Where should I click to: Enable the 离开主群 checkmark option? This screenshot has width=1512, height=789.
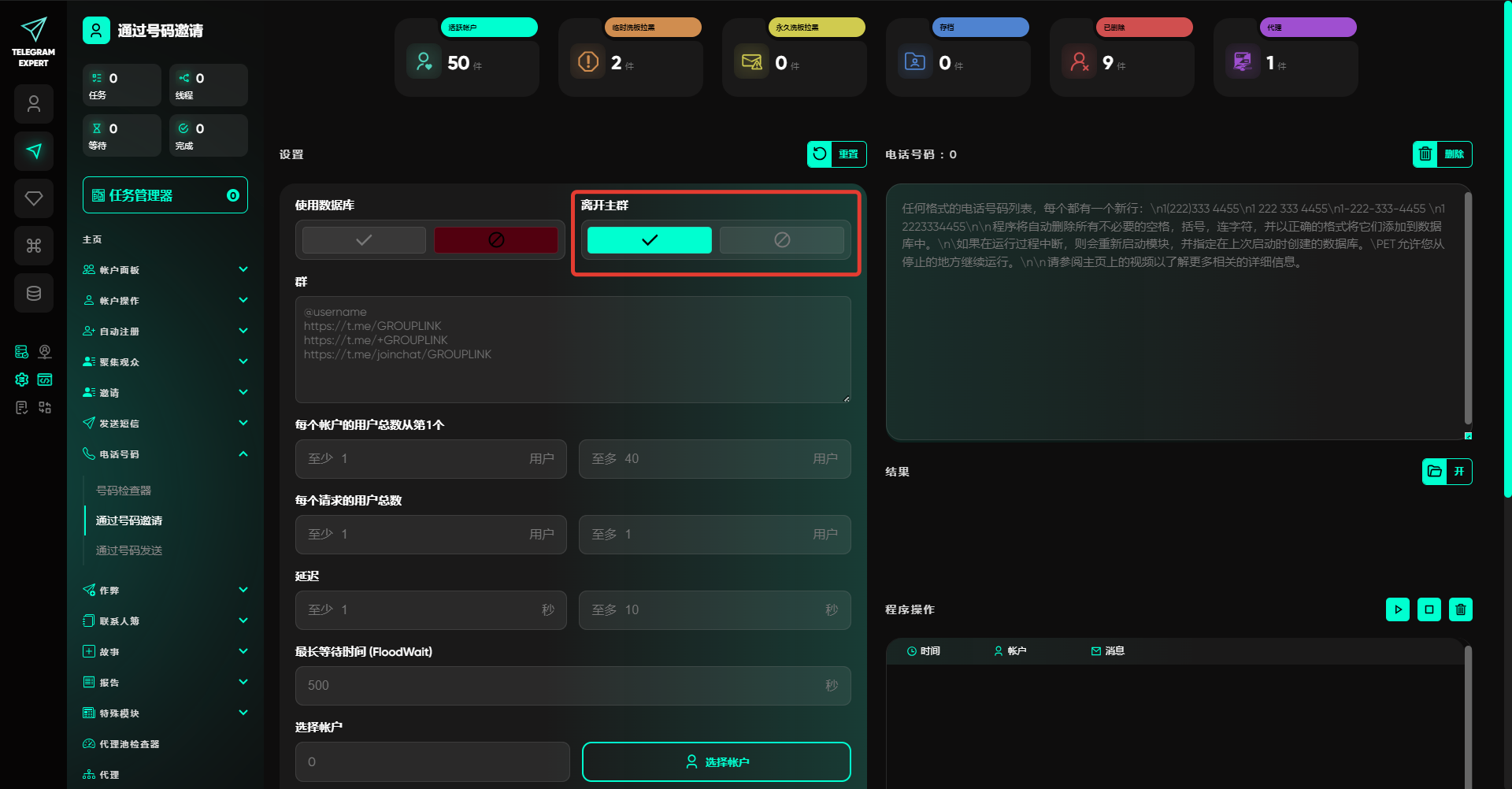point(649,240)
